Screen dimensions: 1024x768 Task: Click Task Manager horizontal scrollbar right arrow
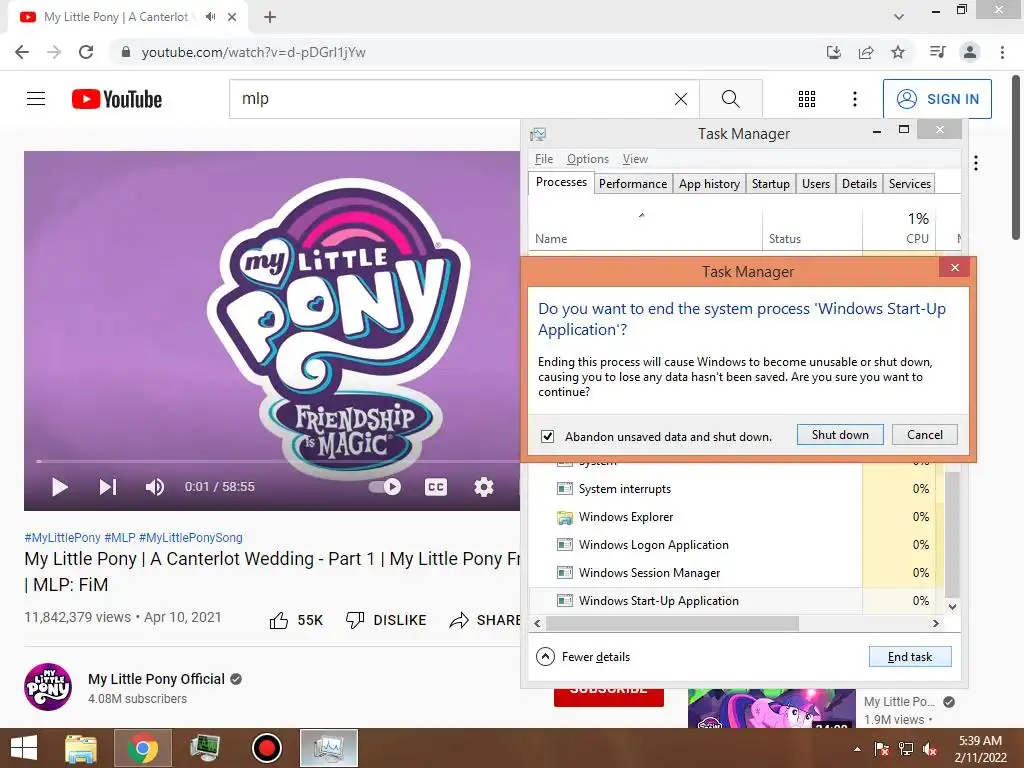936,624
